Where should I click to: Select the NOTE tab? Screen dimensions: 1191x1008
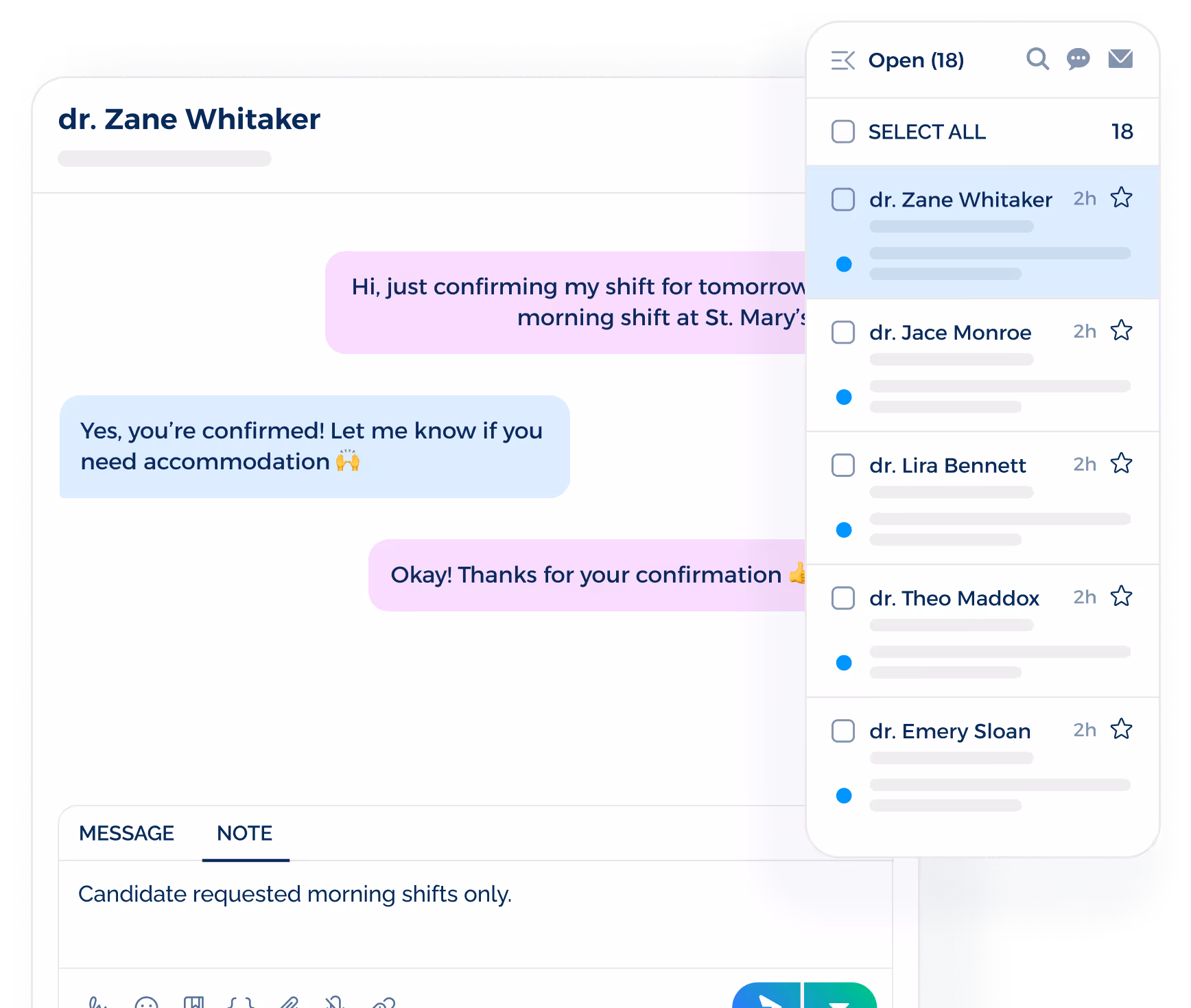(x=245, y=833)
